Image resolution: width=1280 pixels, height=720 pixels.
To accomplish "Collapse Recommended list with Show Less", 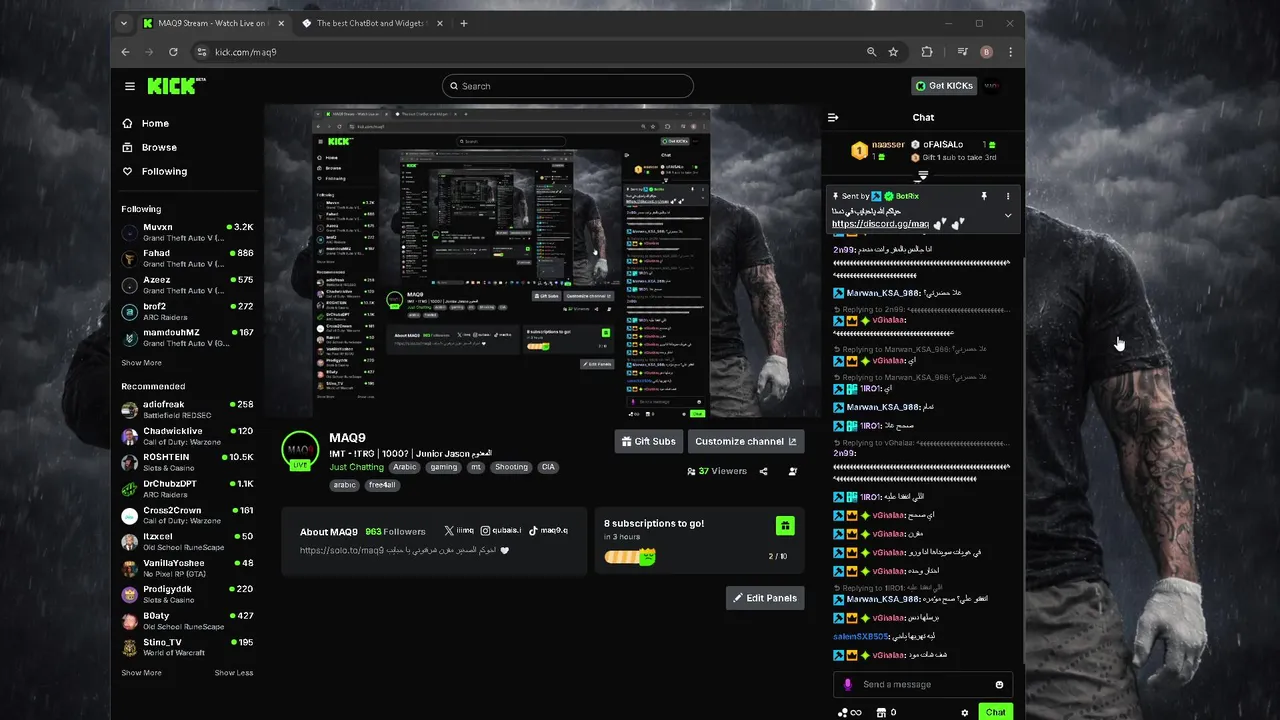I will click(234, 673).
